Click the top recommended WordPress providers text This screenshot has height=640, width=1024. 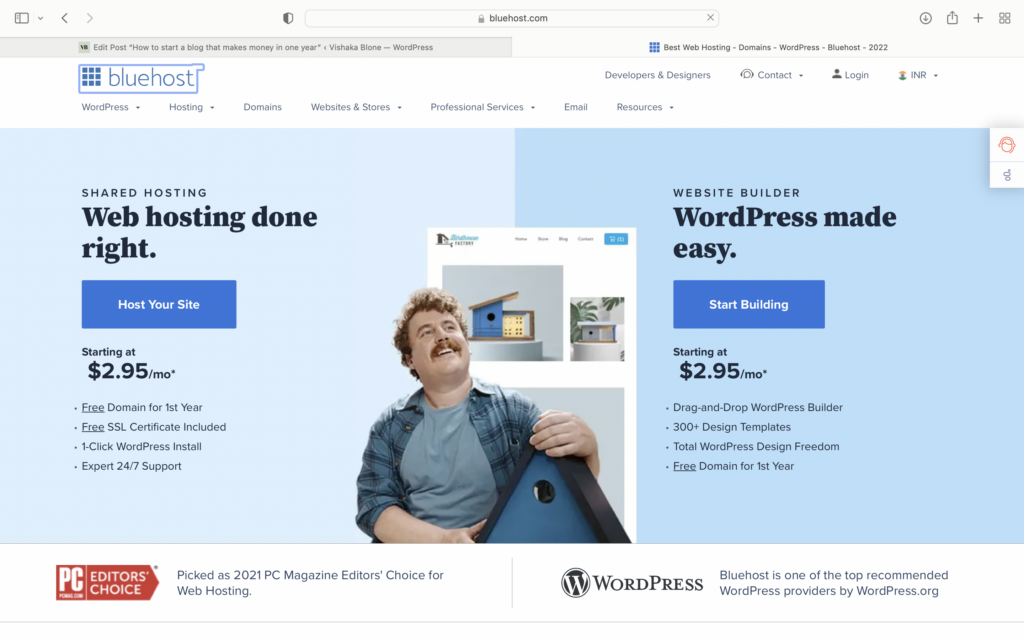click(x=833, y=583)
